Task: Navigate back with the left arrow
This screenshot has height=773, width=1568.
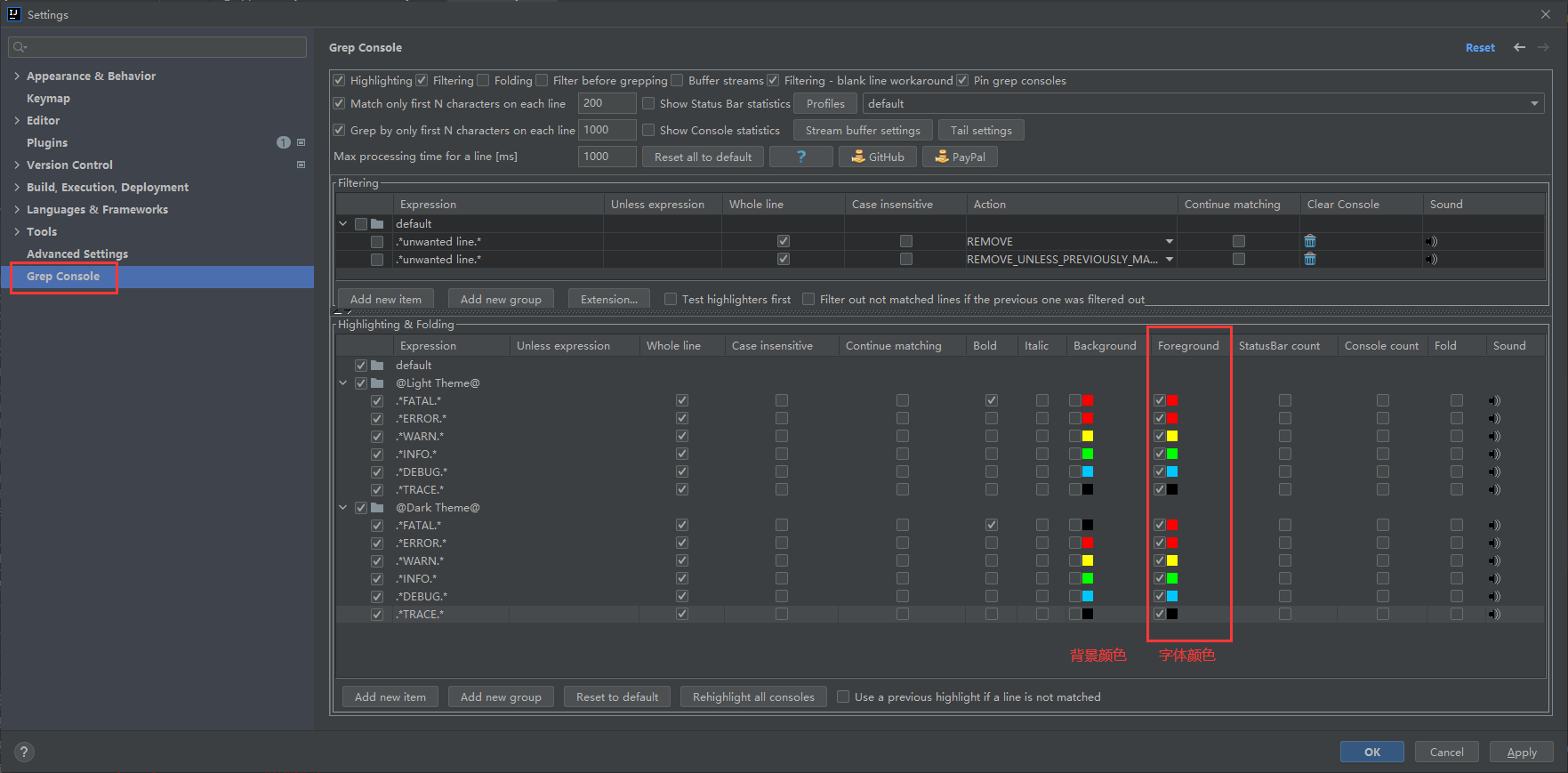Action: [x=1519, y=47]
